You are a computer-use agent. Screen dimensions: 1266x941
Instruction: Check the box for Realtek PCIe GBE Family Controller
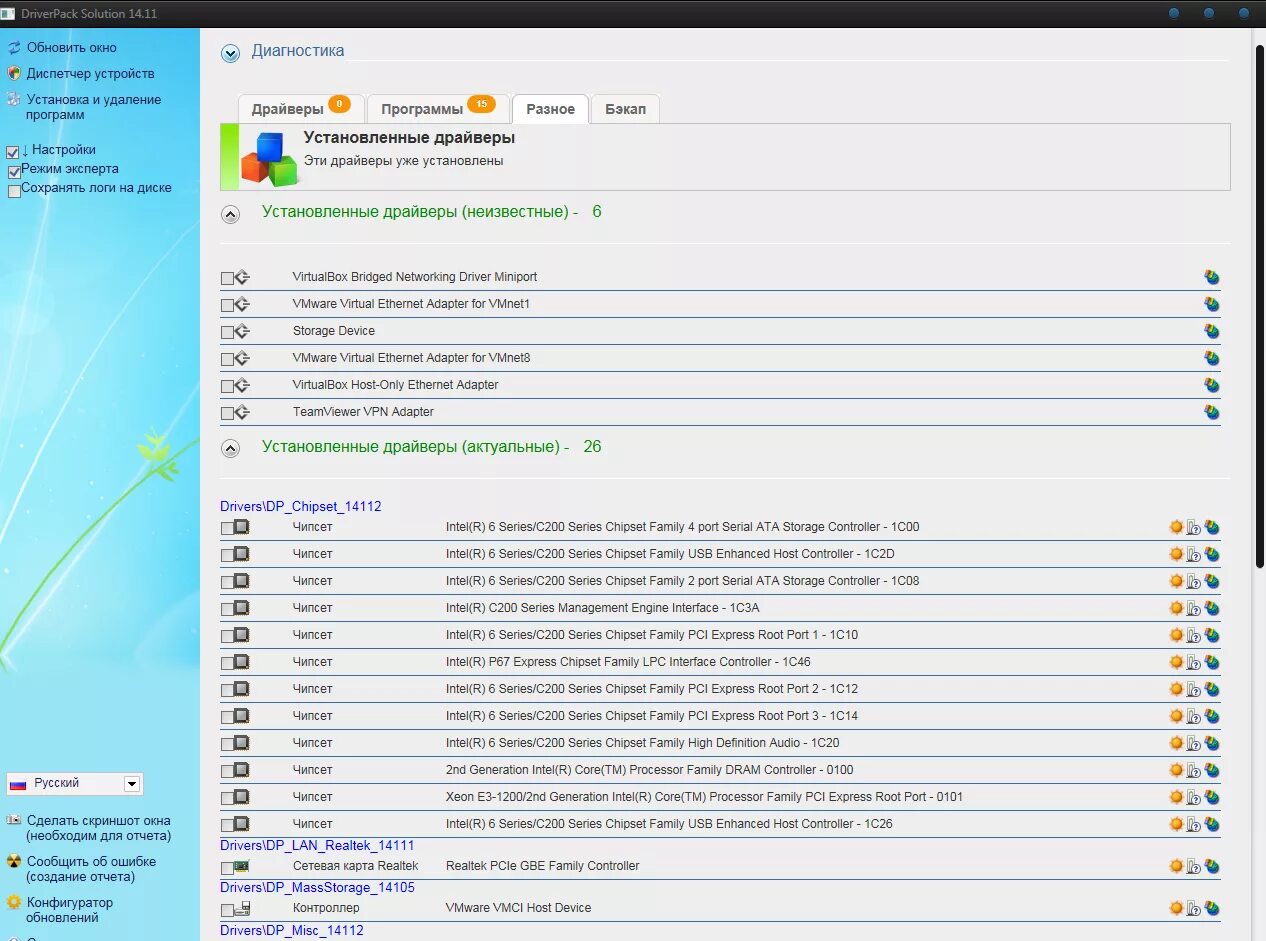tap(227, 868)
